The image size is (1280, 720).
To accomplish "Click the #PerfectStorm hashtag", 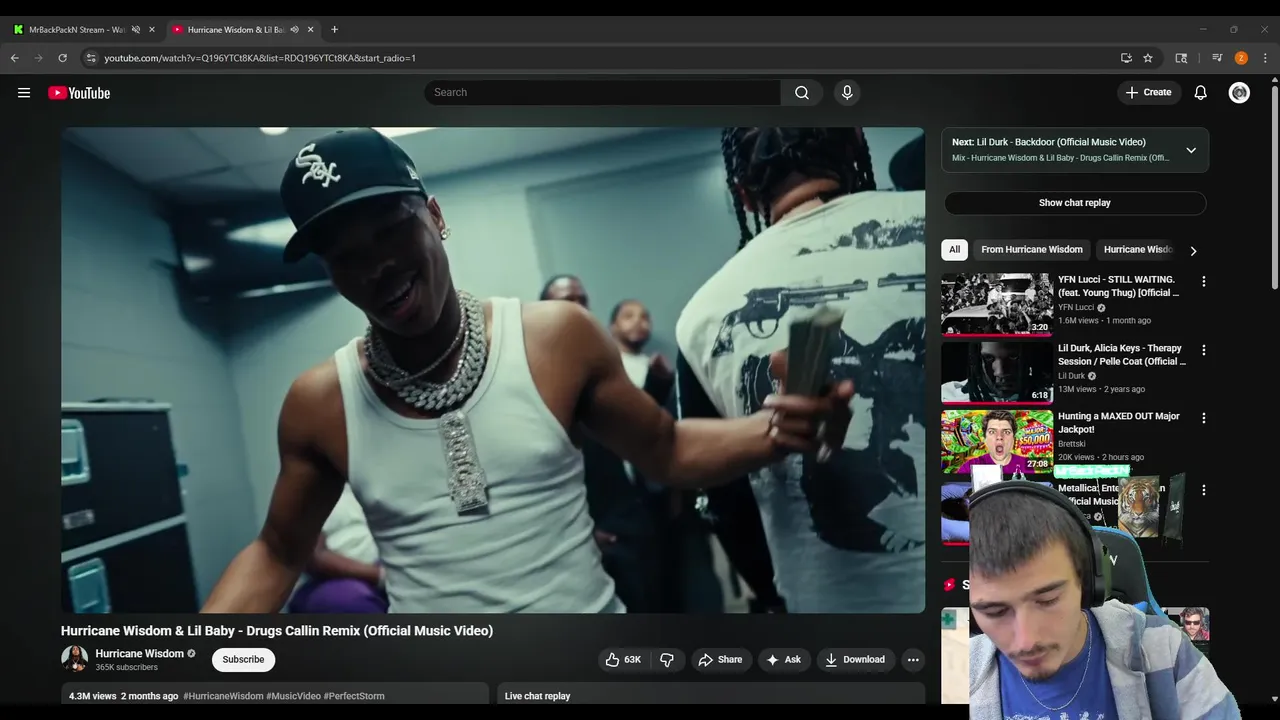I will click(354, 696).
